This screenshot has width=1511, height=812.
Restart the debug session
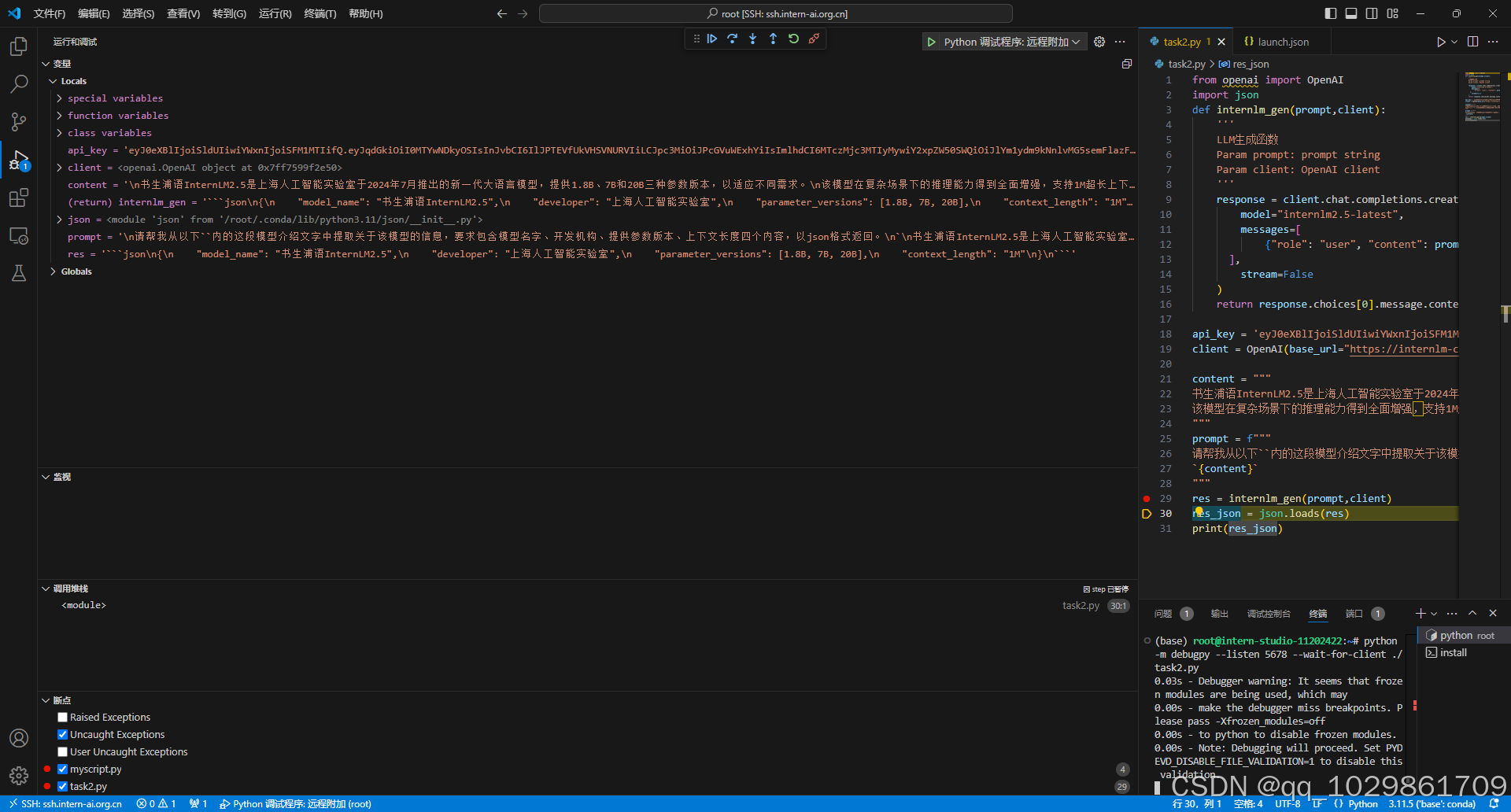point(793,39)
